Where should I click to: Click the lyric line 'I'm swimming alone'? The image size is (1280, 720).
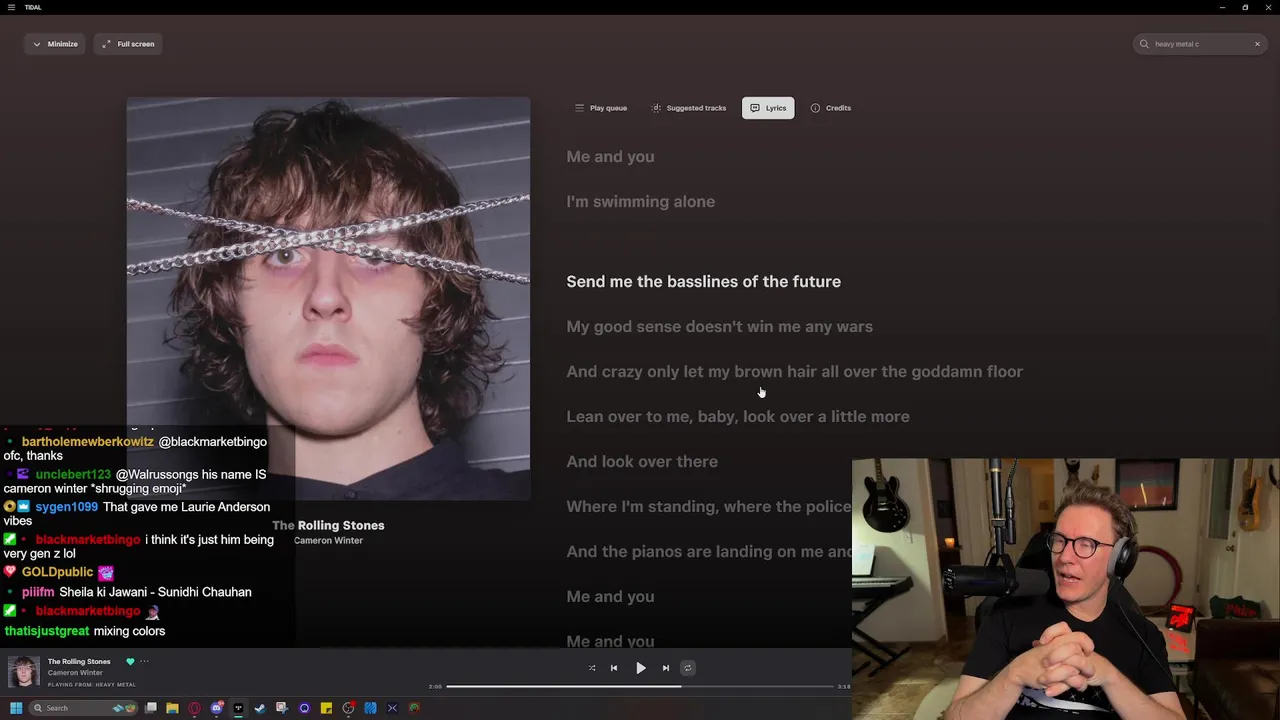click(640, 202)
